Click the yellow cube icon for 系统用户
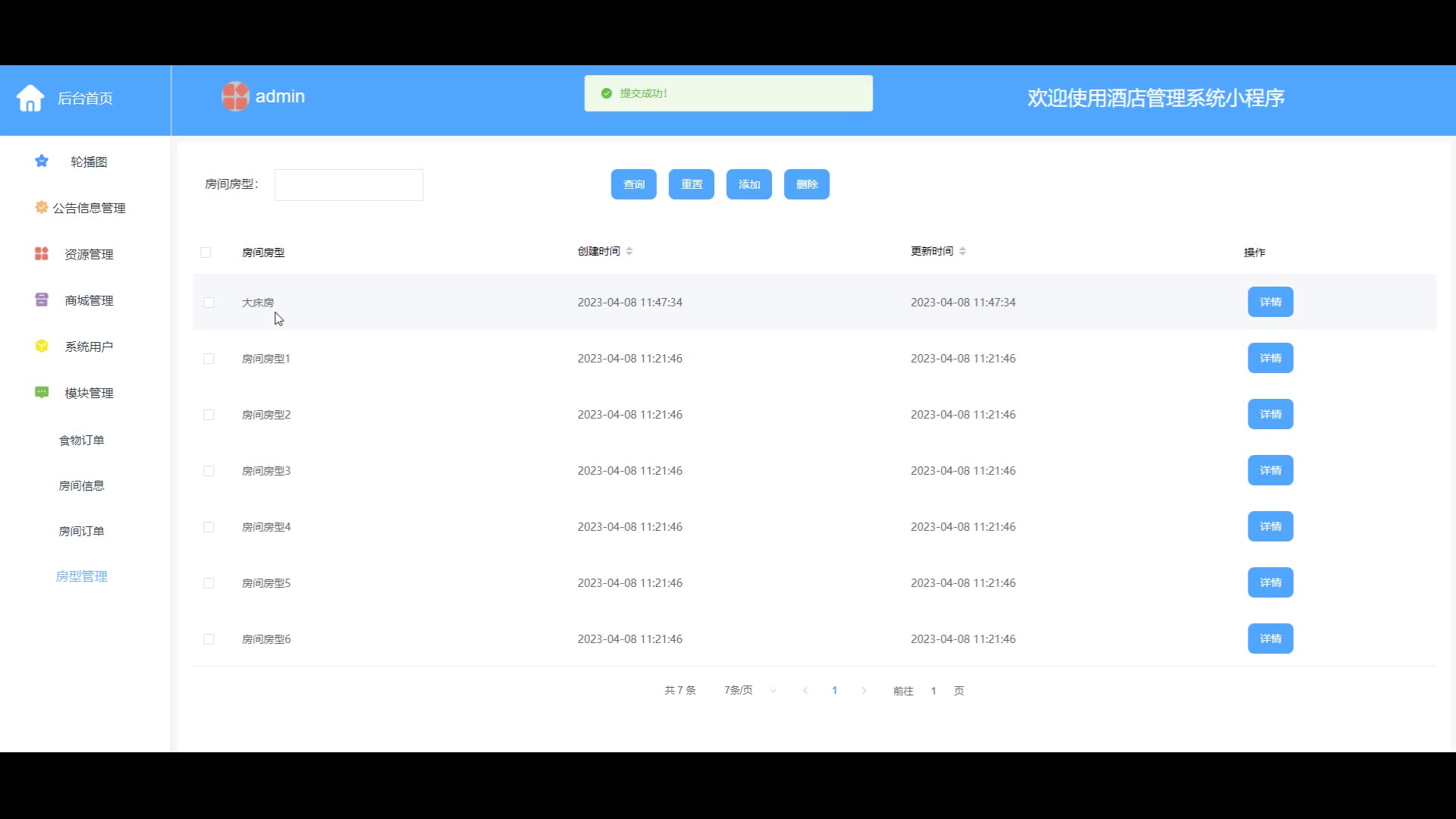 tap(42, 347)
